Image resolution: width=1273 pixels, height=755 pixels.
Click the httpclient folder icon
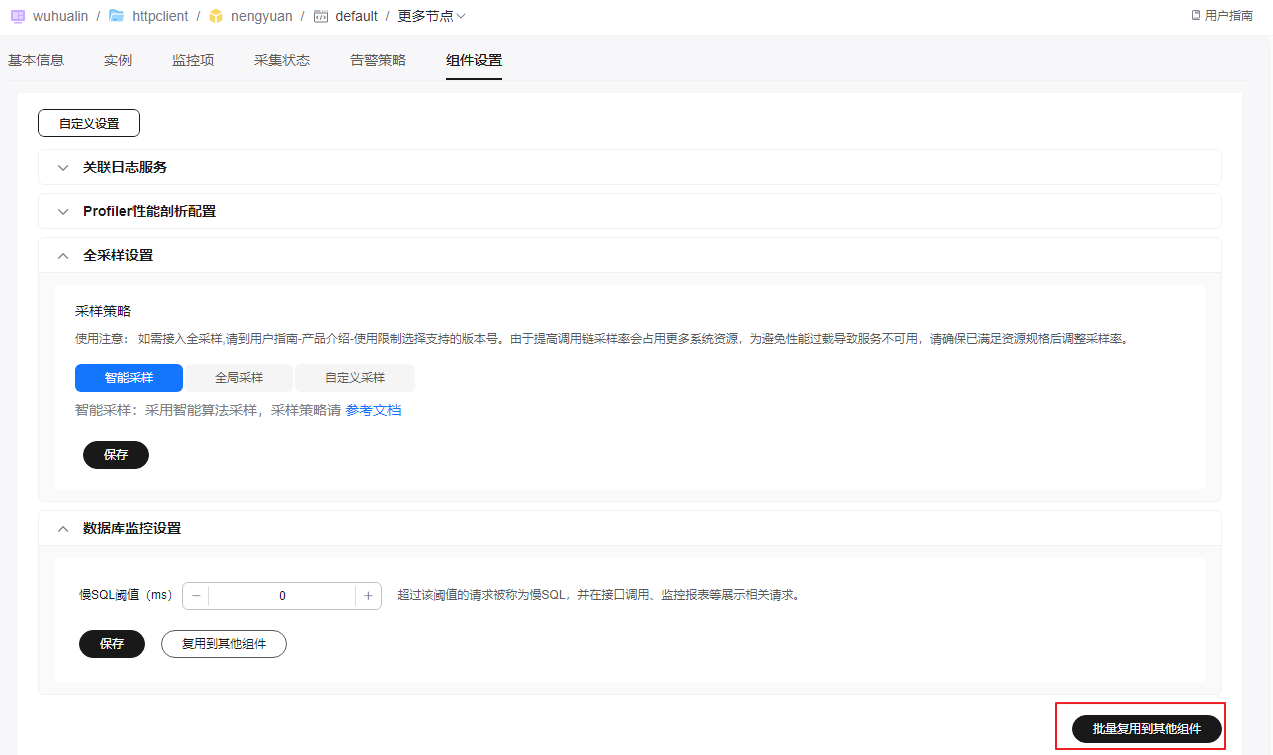tap(116, 16)
